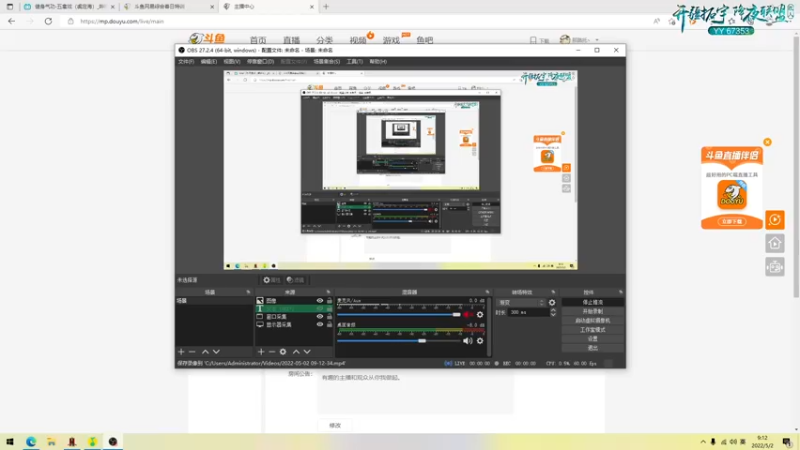Mute the desktop audio speaker icon

click(x=467, y=341)
